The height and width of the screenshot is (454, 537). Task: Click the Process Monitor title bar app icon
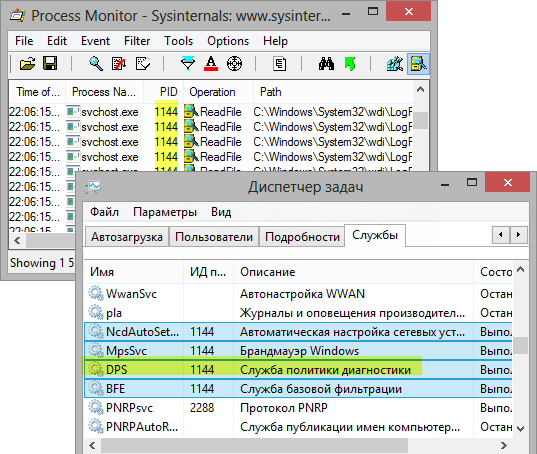point(17,16)
